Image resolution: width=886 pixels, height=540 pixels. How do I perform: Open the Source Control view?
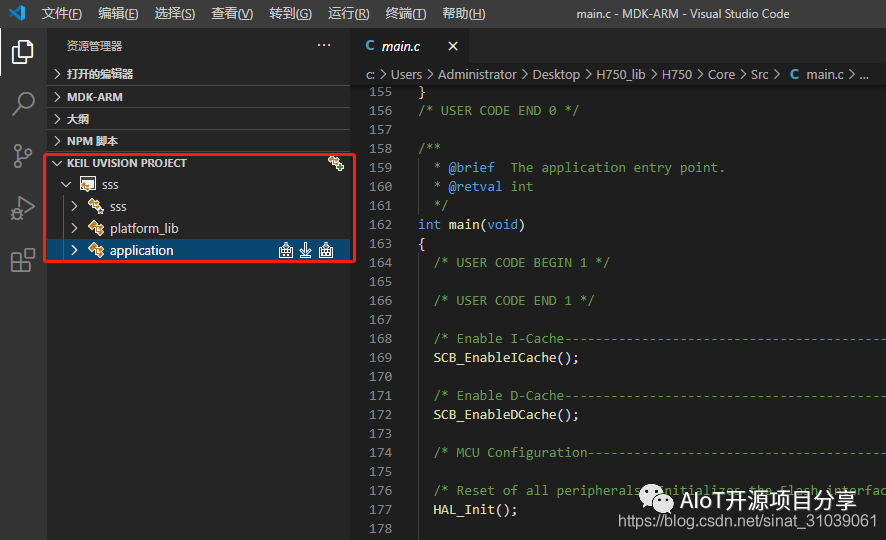tap(23, 156)
